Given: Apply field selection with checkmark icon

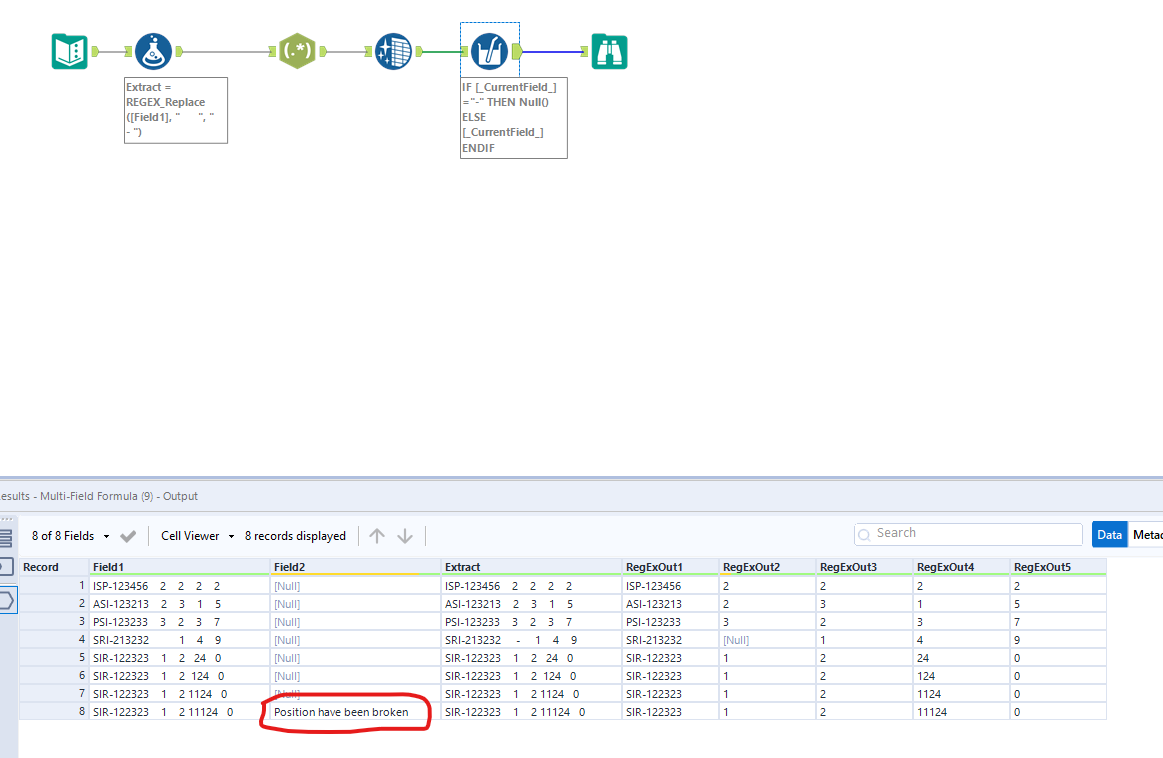Looking at the screenshot, I should pyautogui.click(x=128, y=536).
